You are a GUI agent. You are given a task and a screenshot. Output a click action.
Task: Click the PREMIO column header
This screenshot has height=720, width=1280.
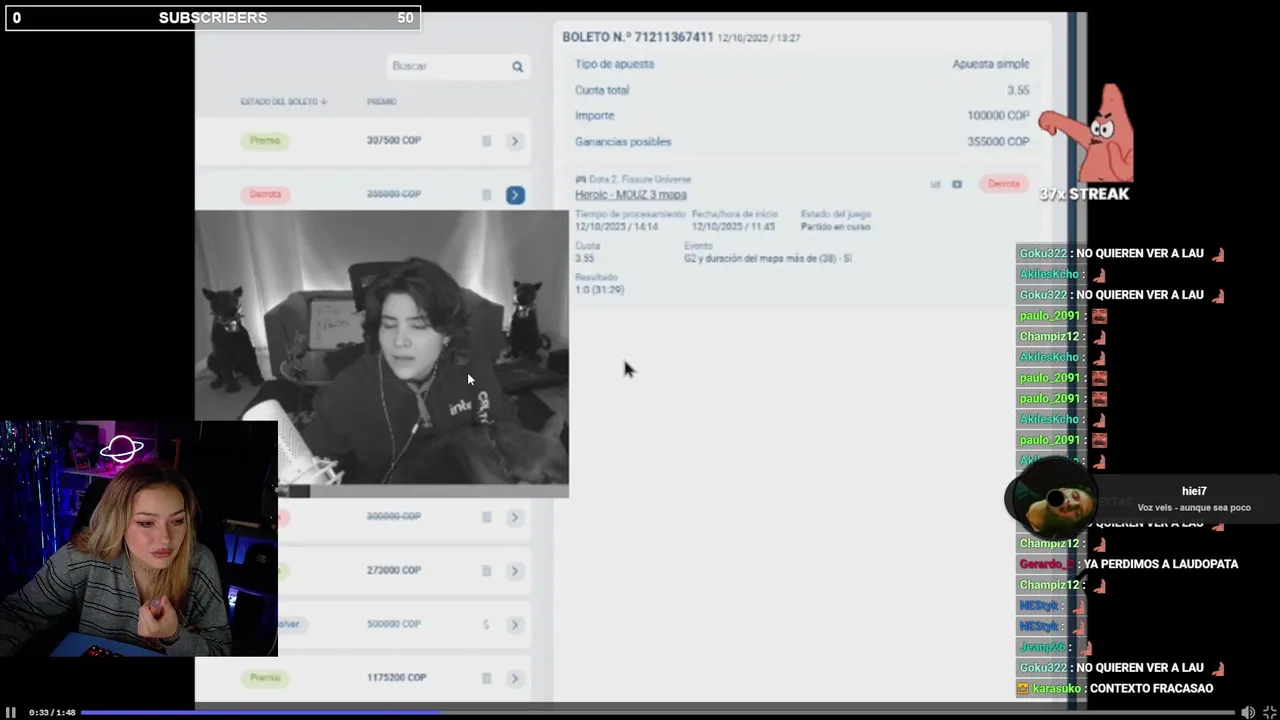click(x=381, y=102)
